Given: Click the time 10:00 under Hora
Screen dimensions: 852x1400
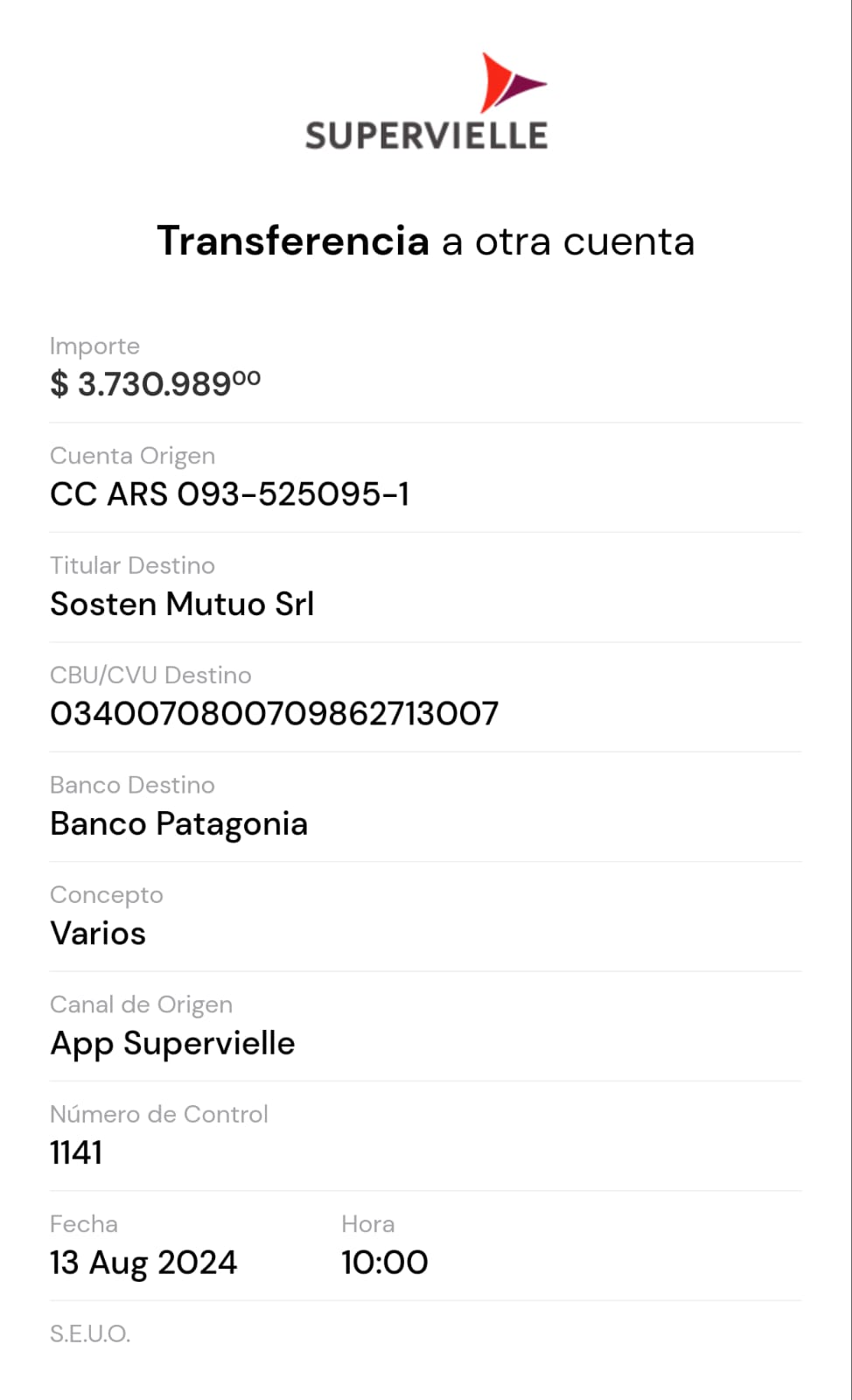Looking at the screenshot, I should point(384,1262).
